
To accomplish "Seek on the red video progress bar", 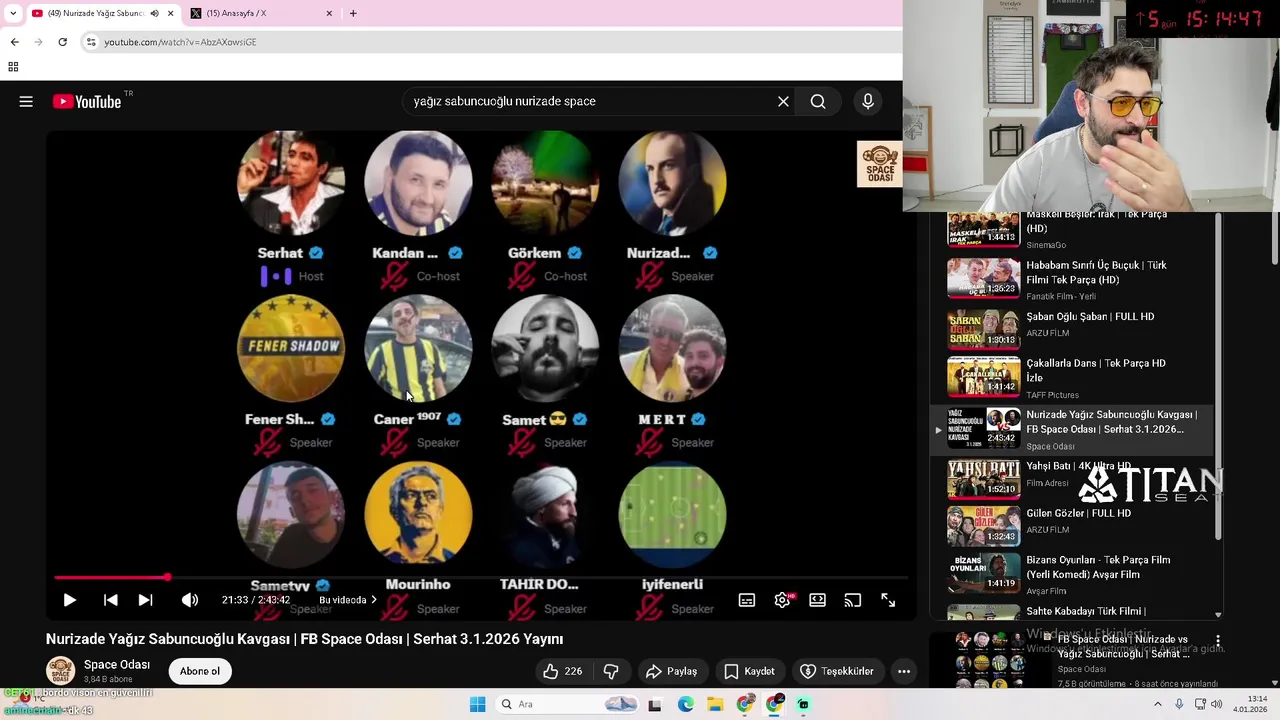I will 481,578.
